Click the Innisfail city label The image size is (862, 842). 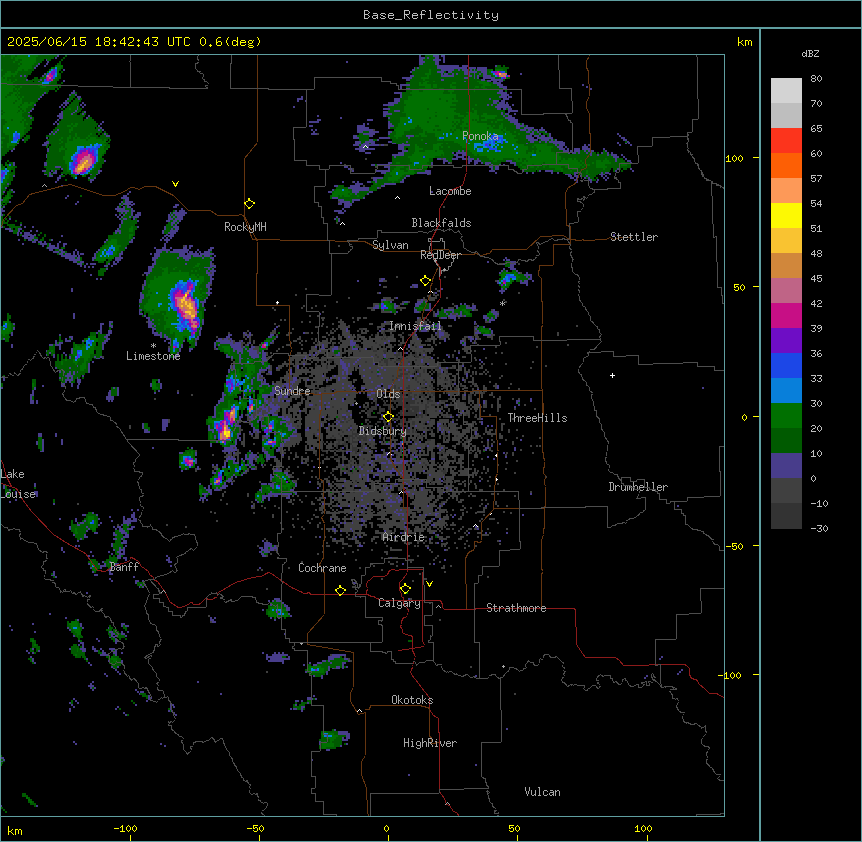pyautogui.click(x=415, y=326)
